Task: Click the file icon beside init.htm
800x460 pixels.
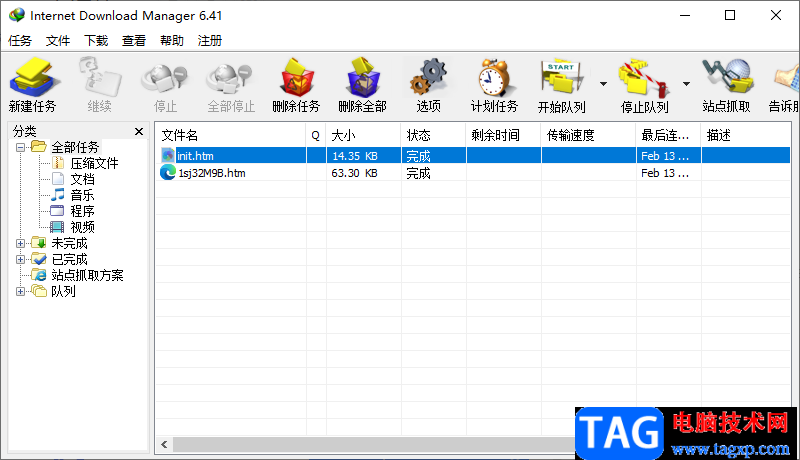Action: 167,155
